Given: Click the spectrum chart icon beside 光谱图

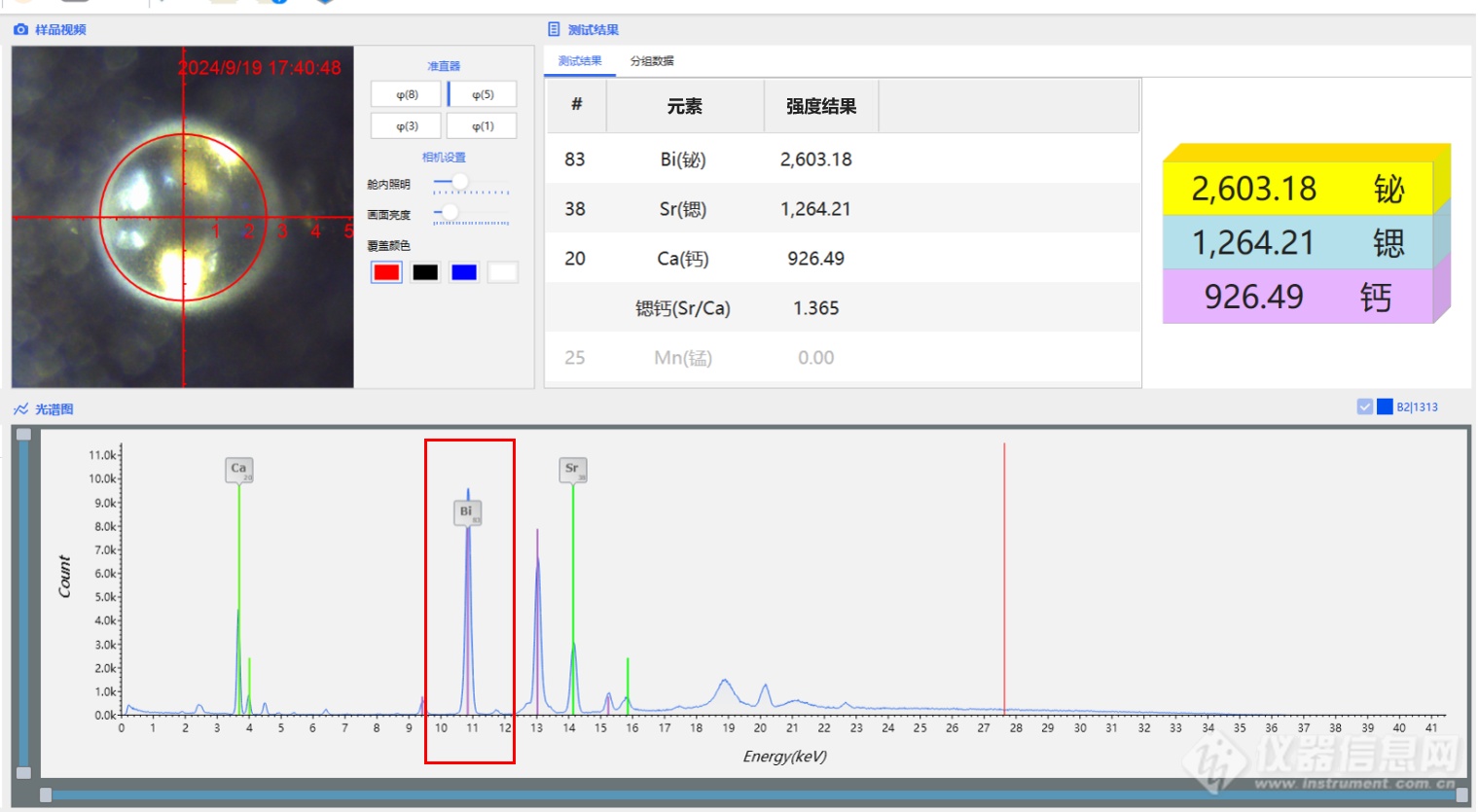Looking at the screenshot, I should [x=20, y=408].
